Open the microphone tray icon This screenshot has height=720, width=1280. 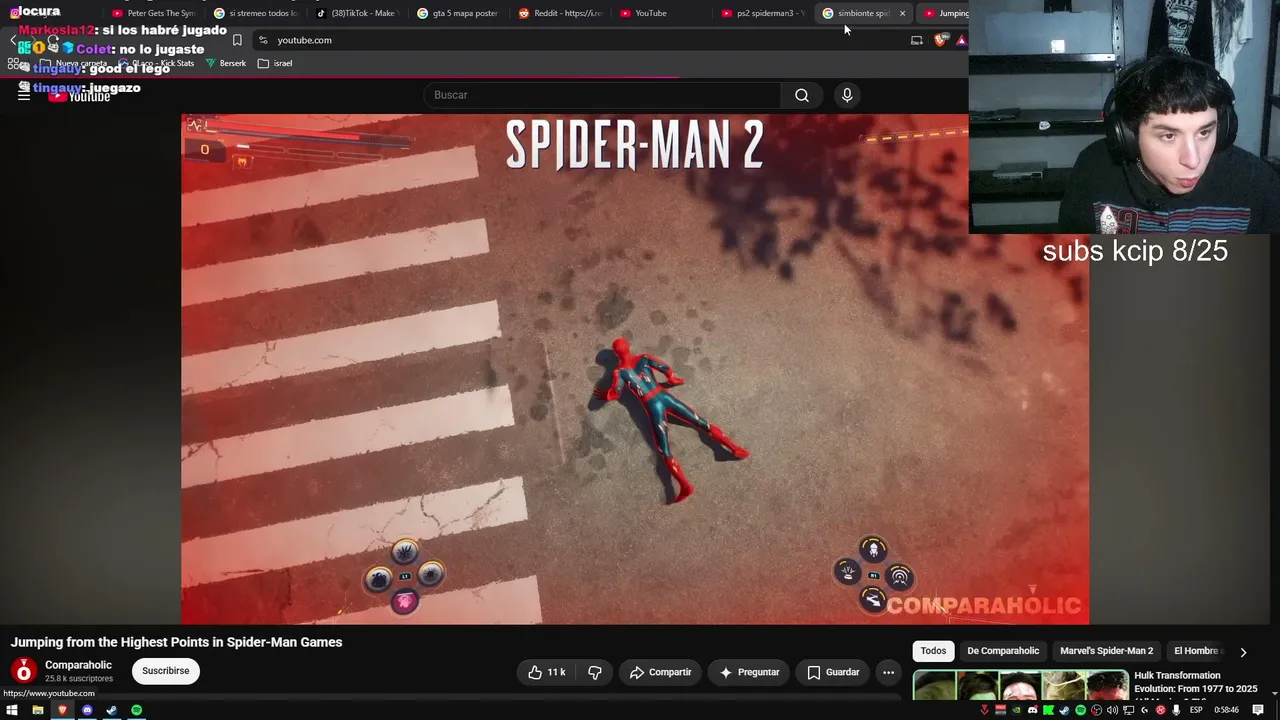1176,710
